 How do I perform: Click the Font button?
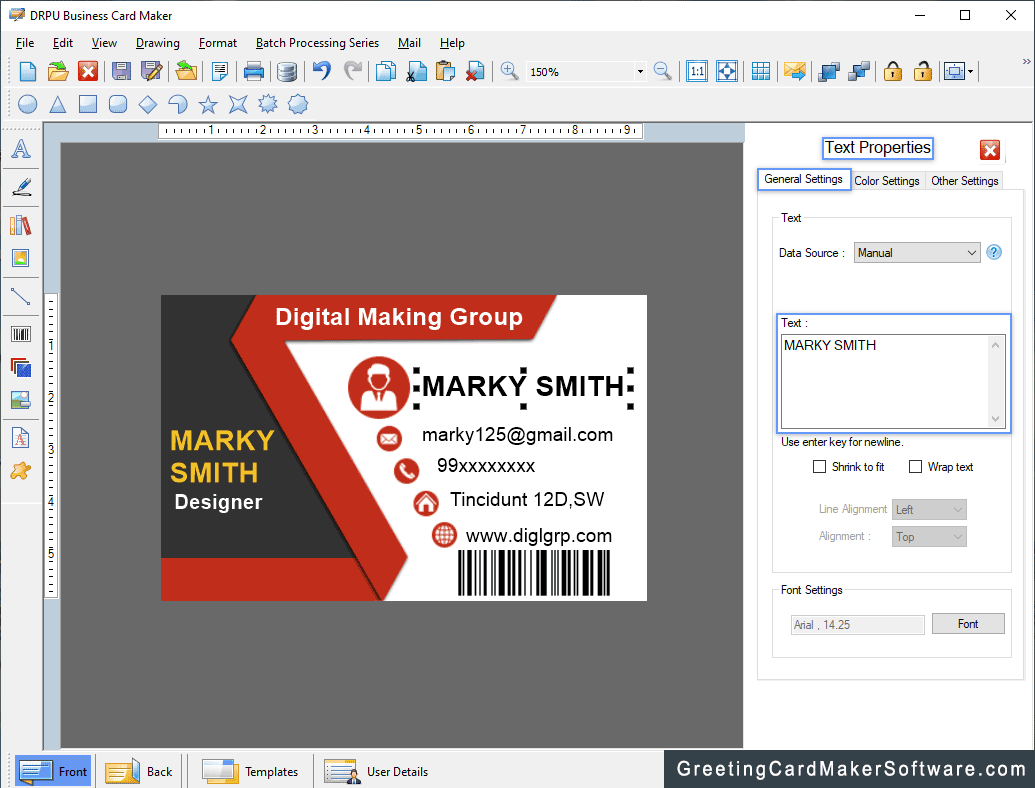tap(968, 624)
